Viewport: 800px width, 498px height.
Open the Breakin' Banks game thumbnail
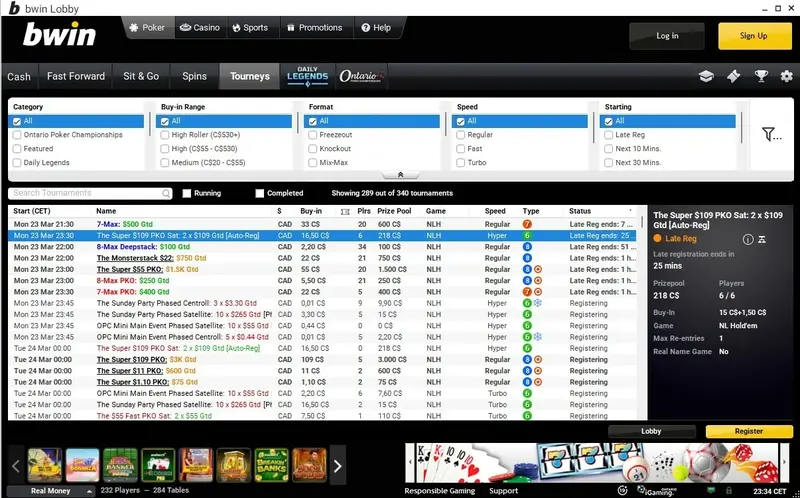pos(271,465)
